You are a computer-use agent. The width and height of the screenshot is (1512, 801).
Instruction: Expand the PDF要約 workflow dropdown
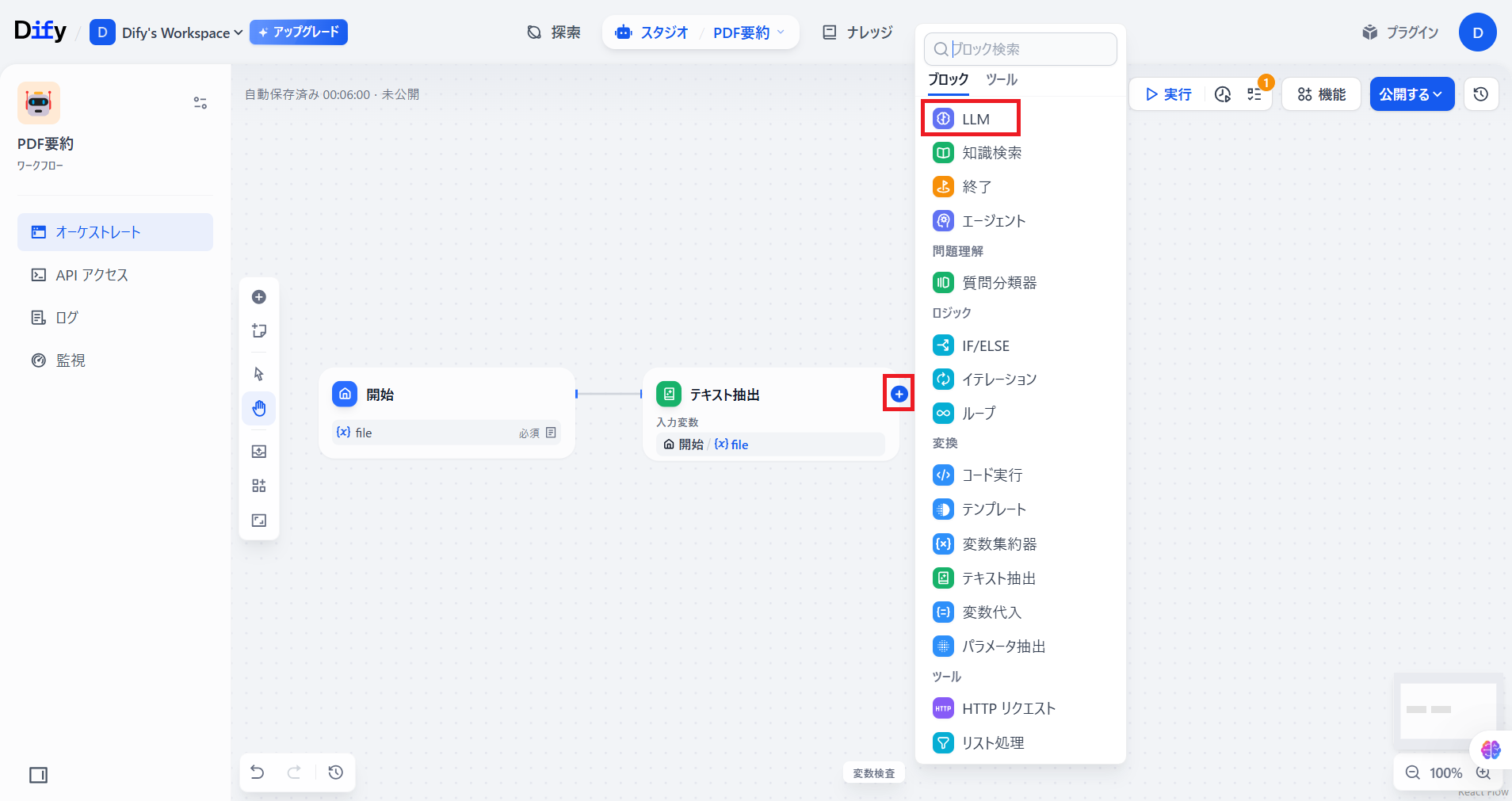tap(748, 32)
